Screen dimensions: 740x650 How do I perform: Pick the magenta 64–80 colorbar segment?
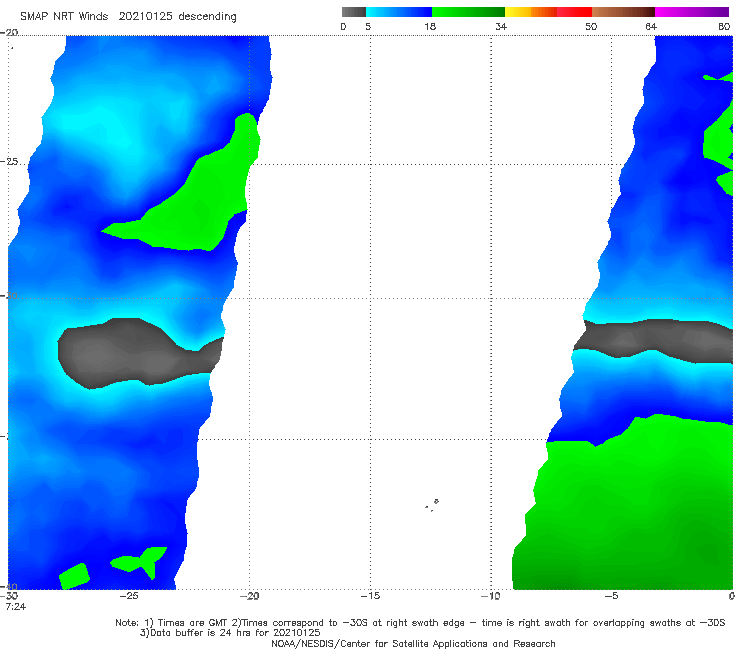click(692, 12)
